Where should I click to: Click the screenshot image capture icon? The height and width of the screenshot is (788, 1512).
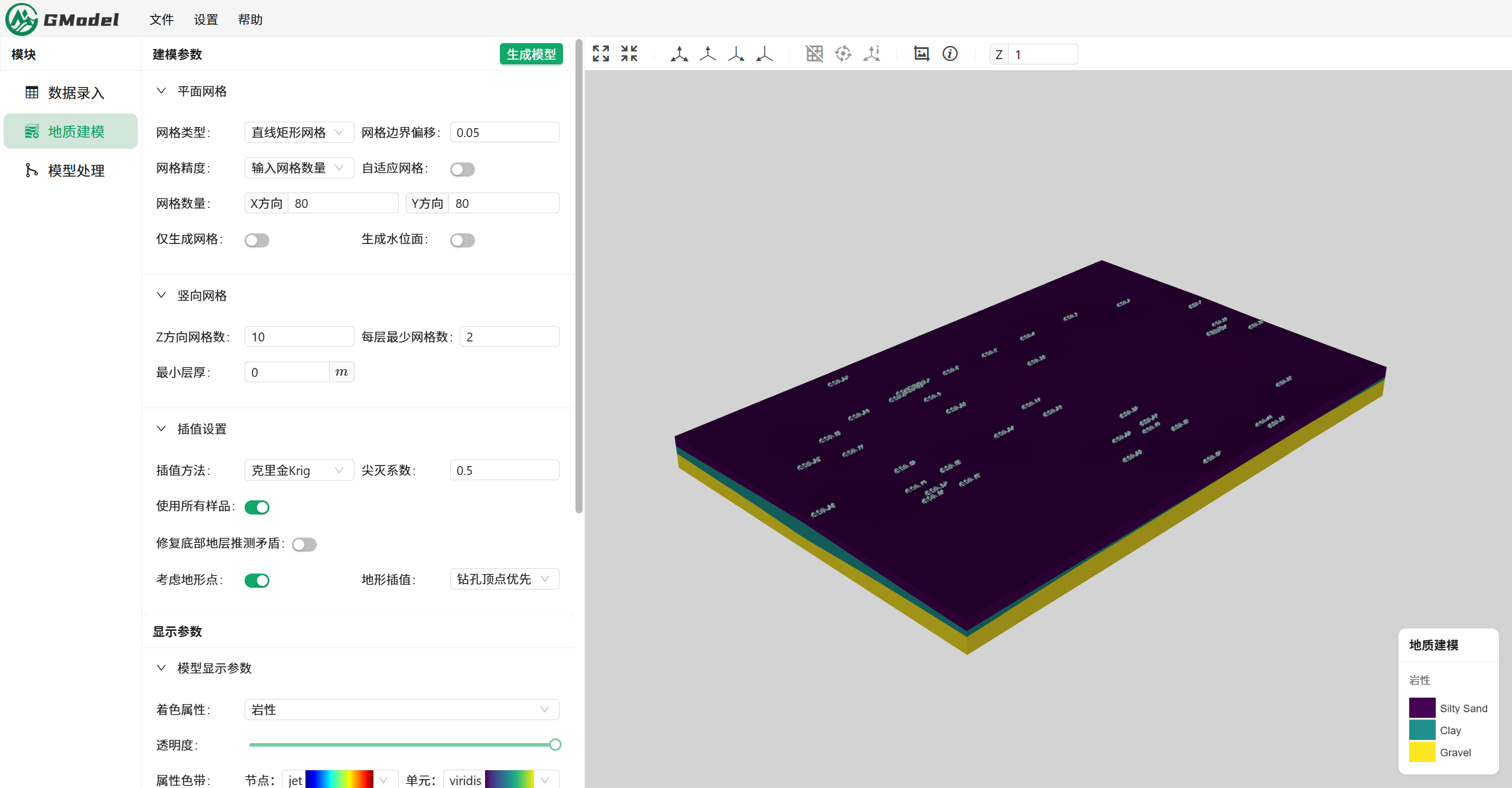(x=921, y=54)
